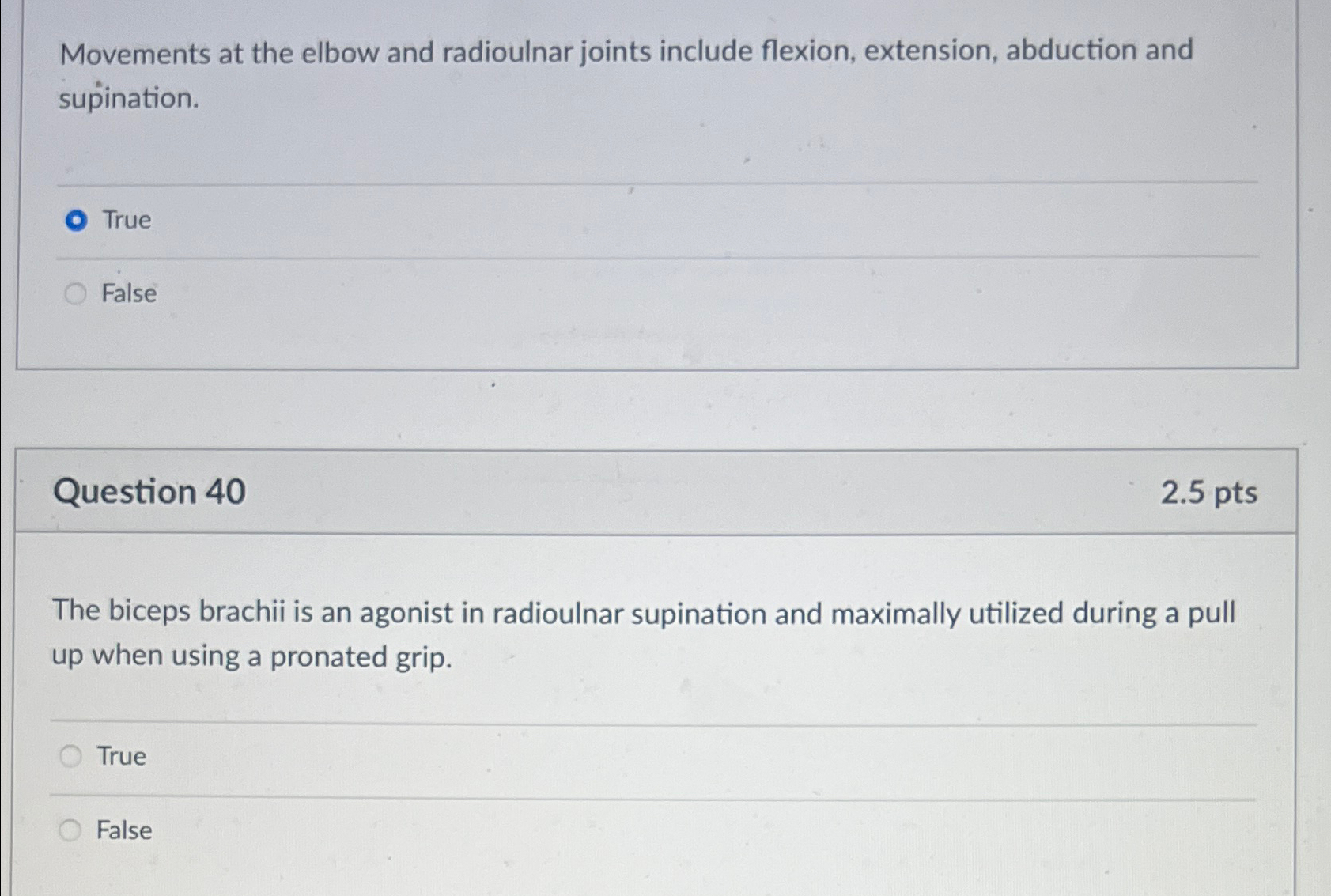Click the empty False radio circle under Question 40

72,830
